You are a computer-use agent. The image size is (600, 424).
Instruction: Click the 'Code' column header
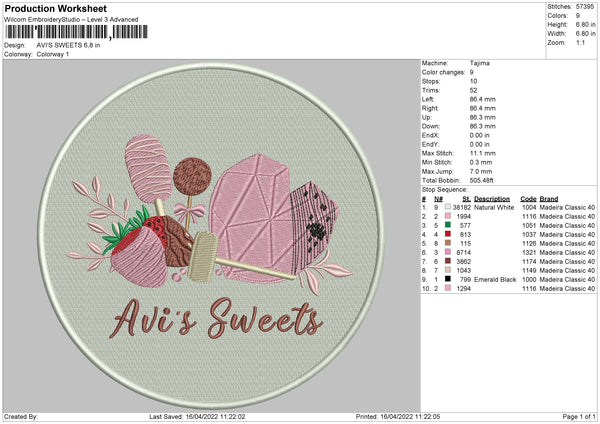click(528, 199)
